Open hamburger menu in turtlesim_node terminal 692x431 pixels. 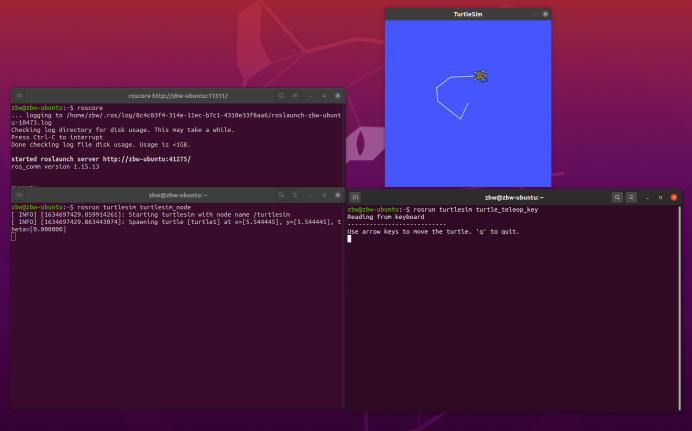[x=295, y=195]
